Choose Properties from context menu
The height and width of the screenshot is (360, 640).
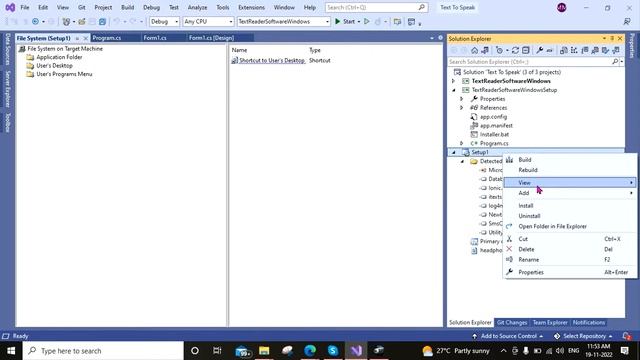click(x=570, y=272)
